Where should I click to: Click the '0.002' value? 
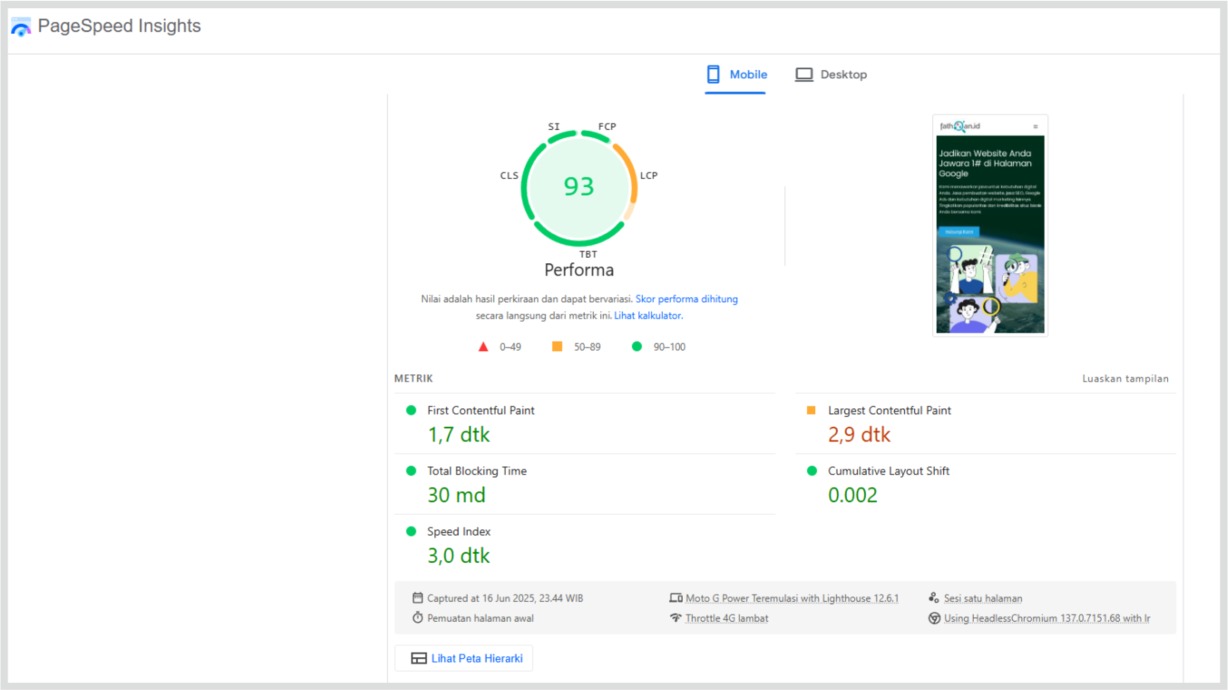[853, 495]
